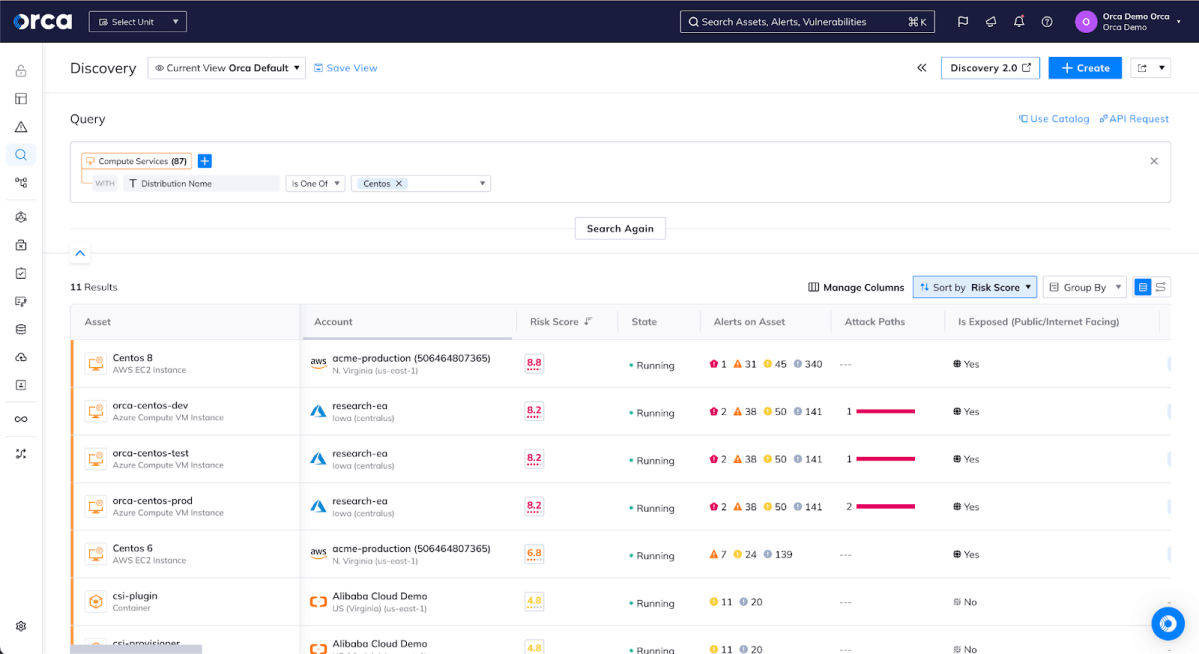This screenshot has height=654, width=1199.
Task: Add query condition with blue plus
Action: 204,161
